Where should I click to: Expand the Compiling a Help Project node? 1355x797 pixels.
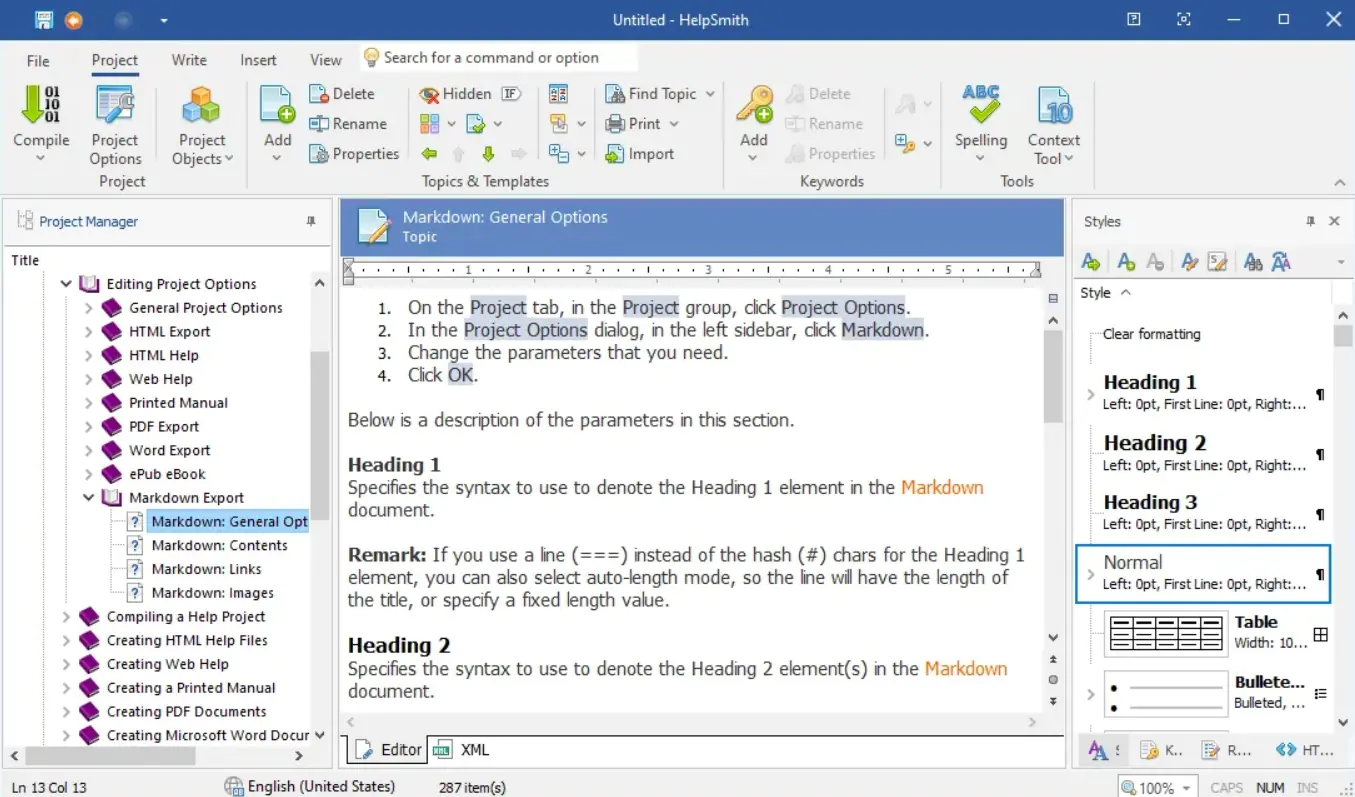(x=66, y=616)
